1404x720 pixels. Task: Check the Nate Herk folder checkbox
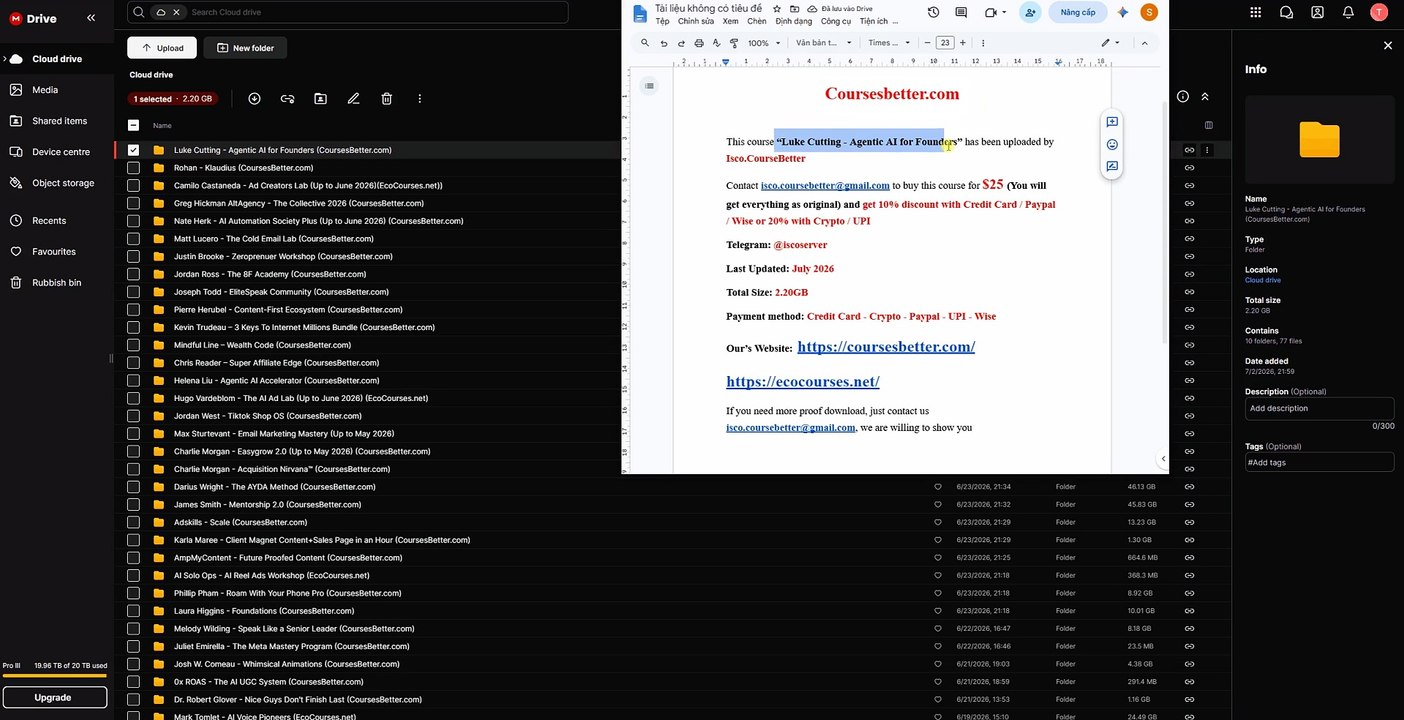[x=133, y=221]
